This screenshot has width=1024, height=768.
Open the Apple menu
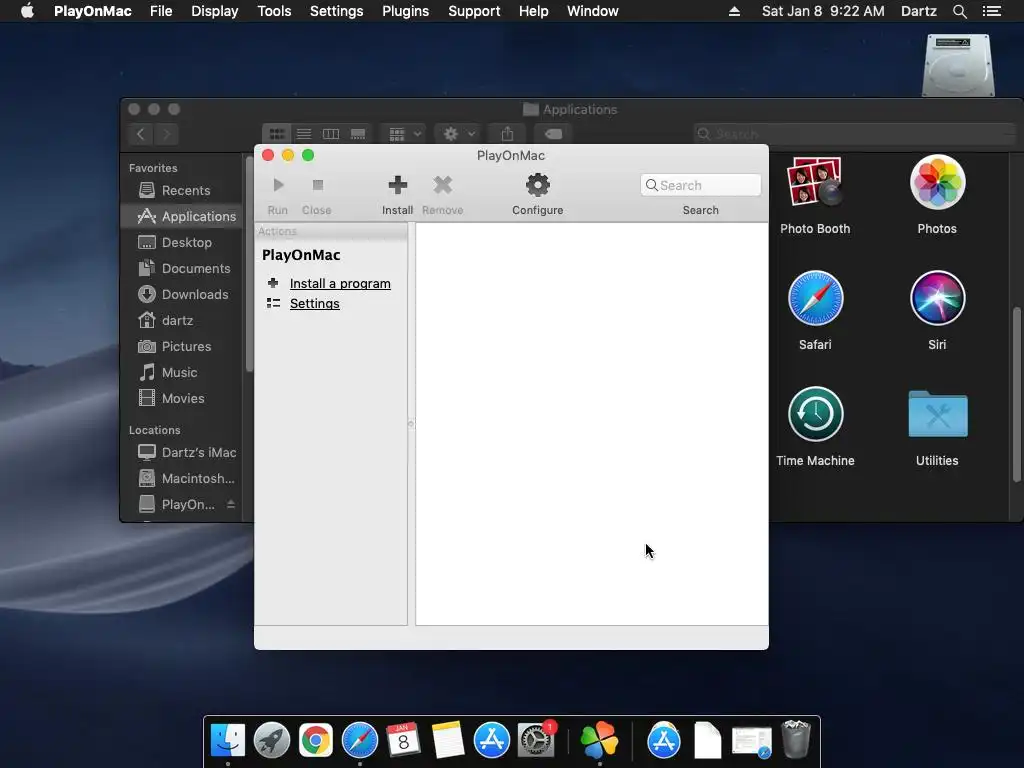27,11
